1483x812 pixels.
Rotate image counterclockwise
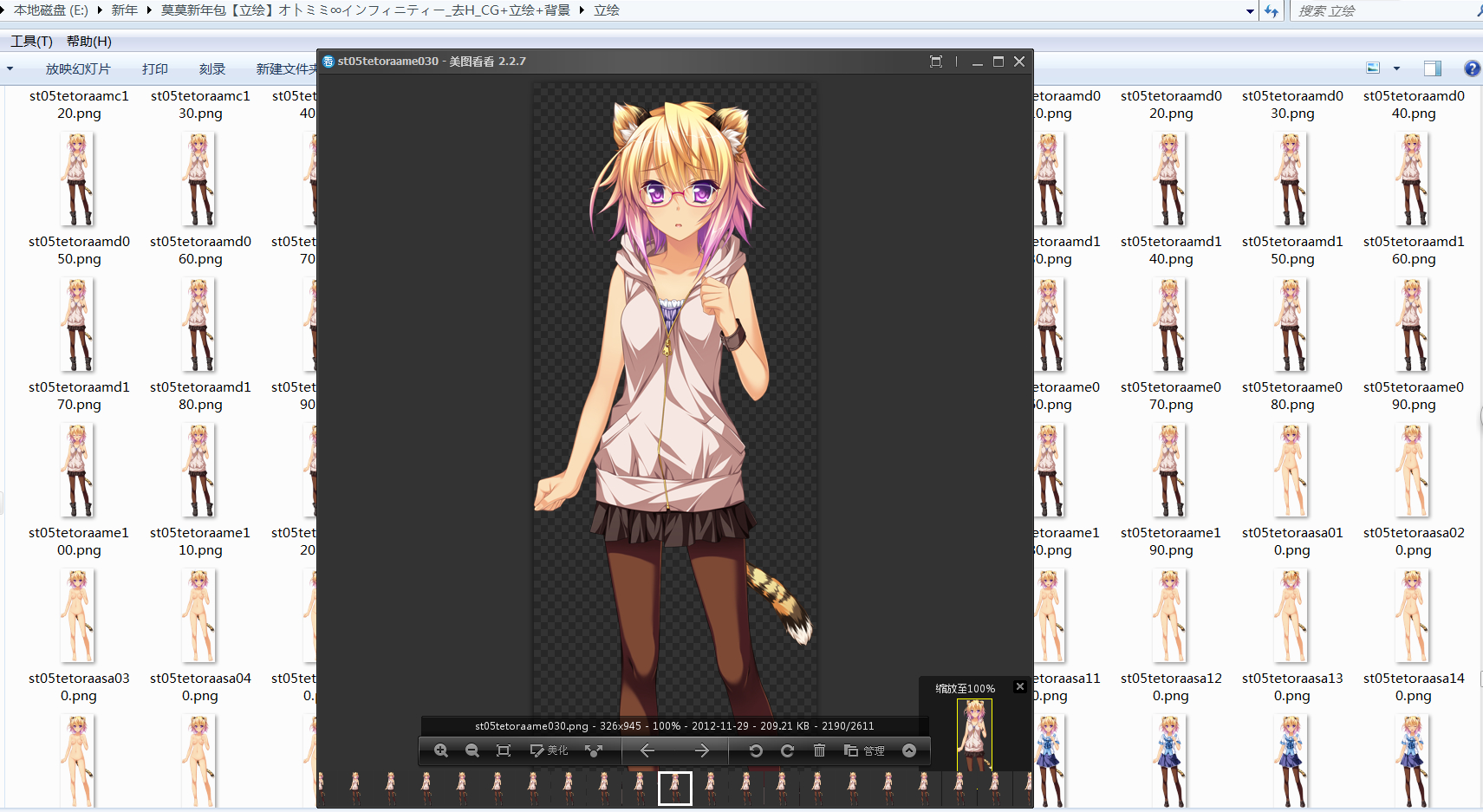tap(756, 750)
